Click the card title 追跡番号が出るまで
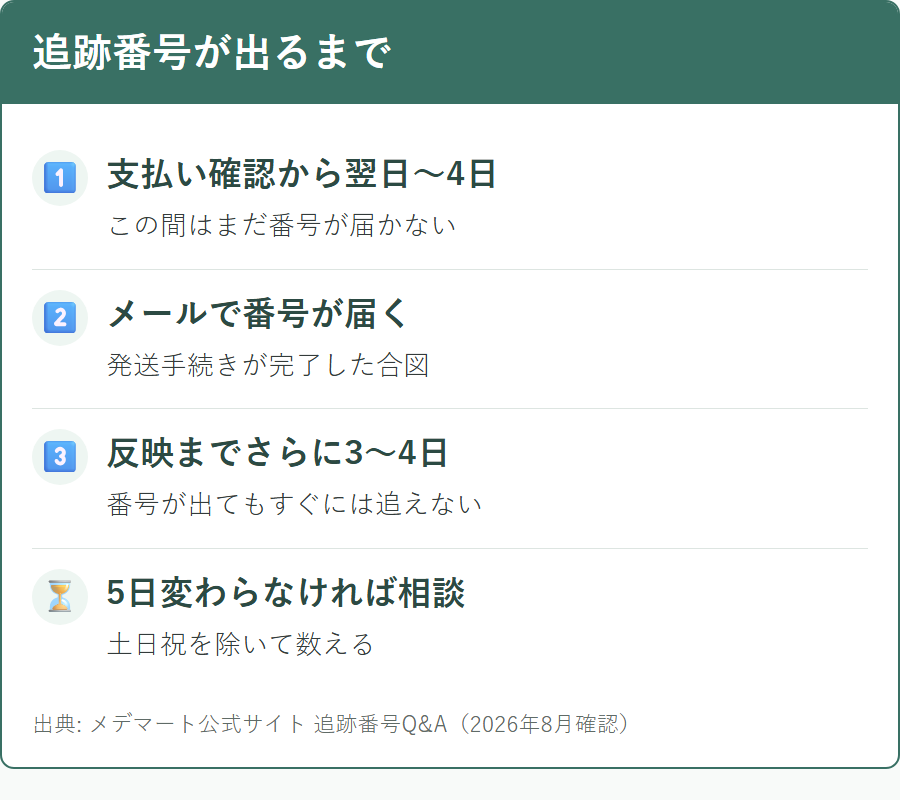The height and width of the screenshot is (800, 900). 212,52
